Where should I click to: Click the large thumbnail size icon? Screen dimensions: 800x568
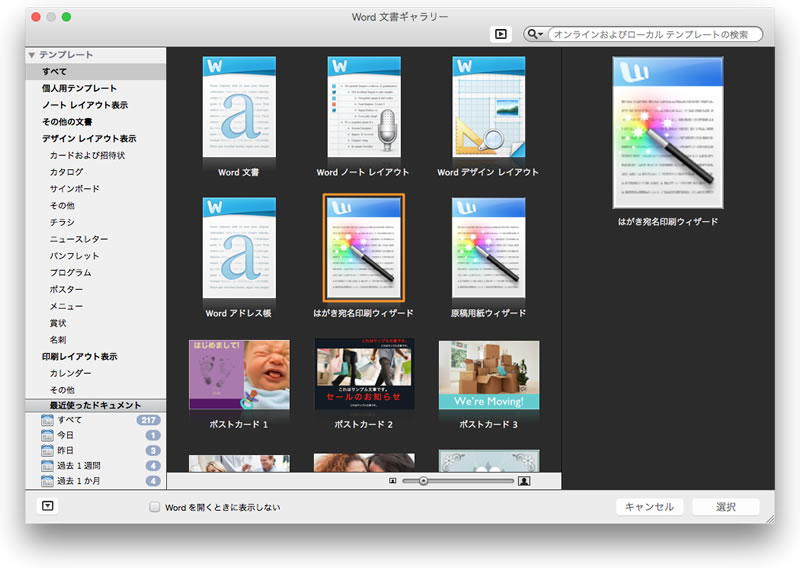point(524,481)
